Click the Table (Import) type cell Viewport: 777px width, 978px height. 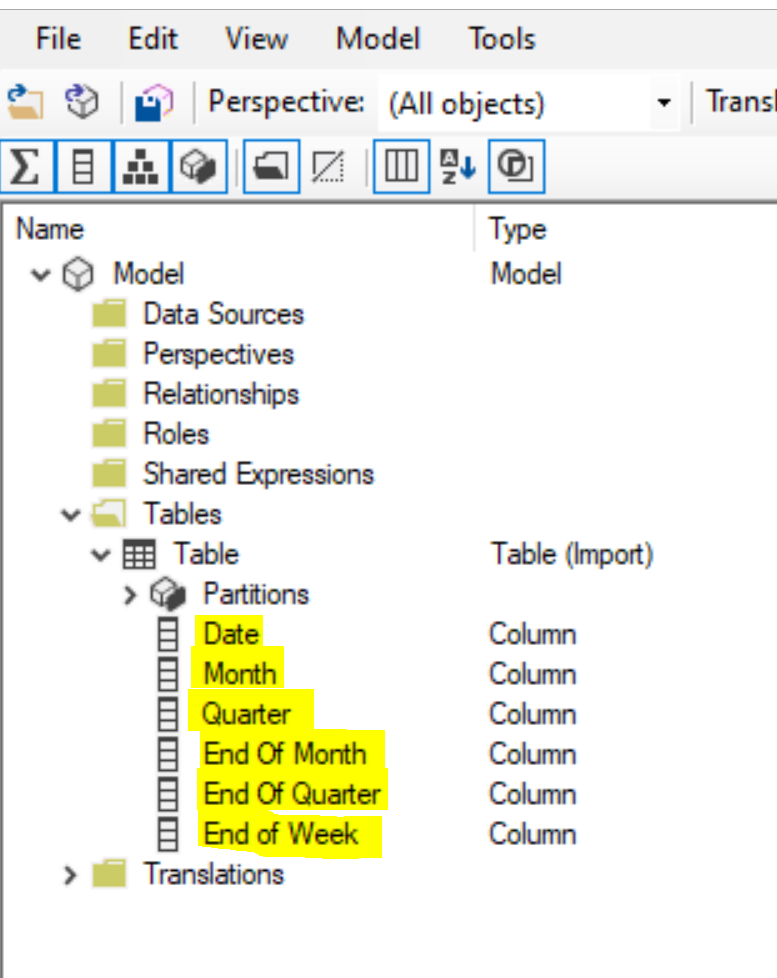point(572,554)
